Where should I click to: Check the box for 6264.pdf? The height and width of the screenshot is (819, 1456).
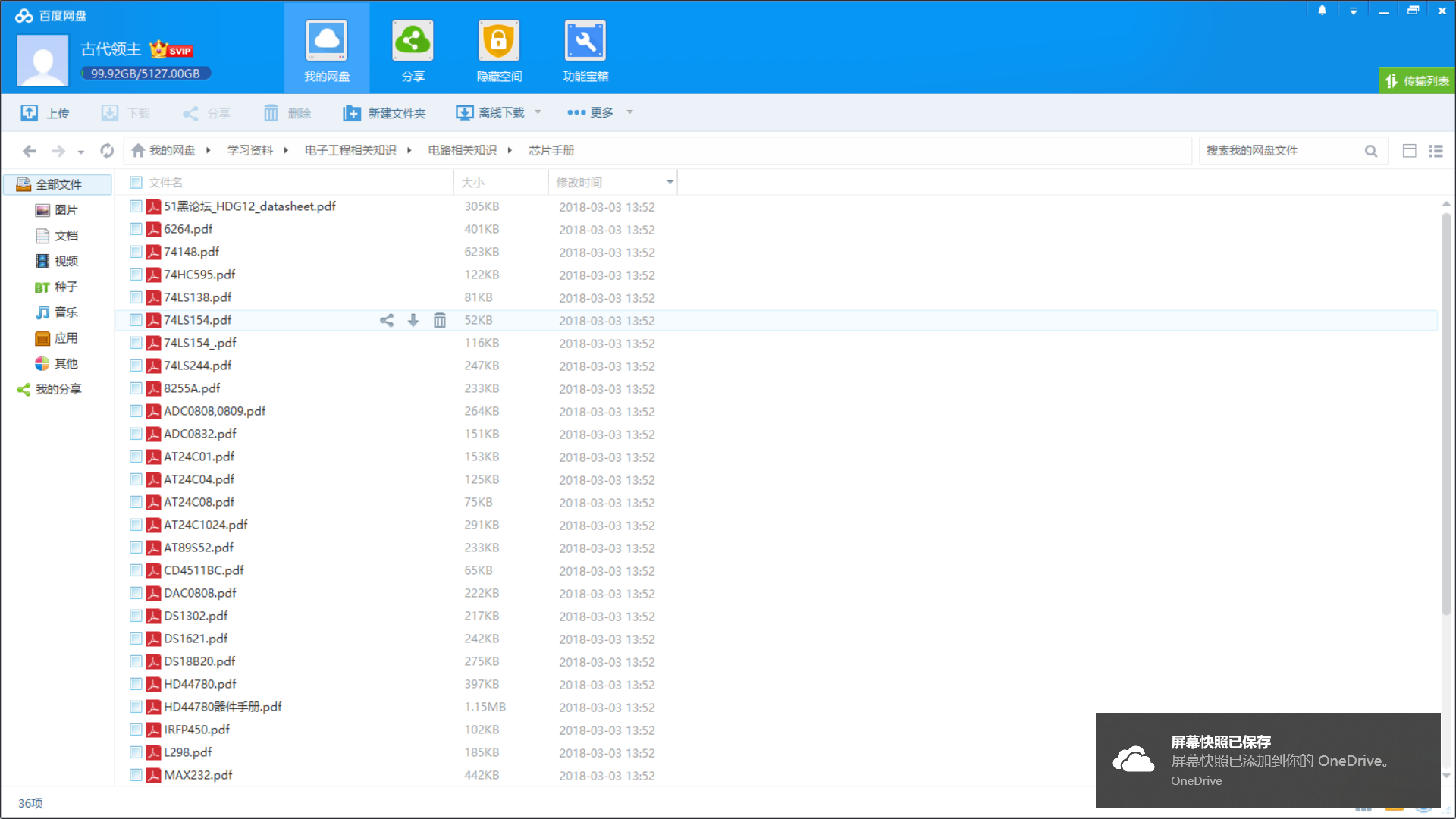(136, 229)
